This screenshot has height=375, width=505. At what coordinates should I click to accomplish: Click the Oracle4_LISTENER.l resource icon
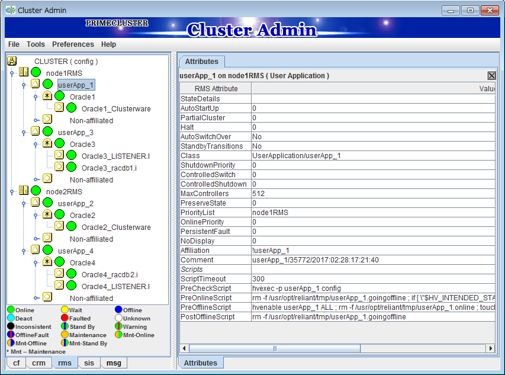[59, 285]
